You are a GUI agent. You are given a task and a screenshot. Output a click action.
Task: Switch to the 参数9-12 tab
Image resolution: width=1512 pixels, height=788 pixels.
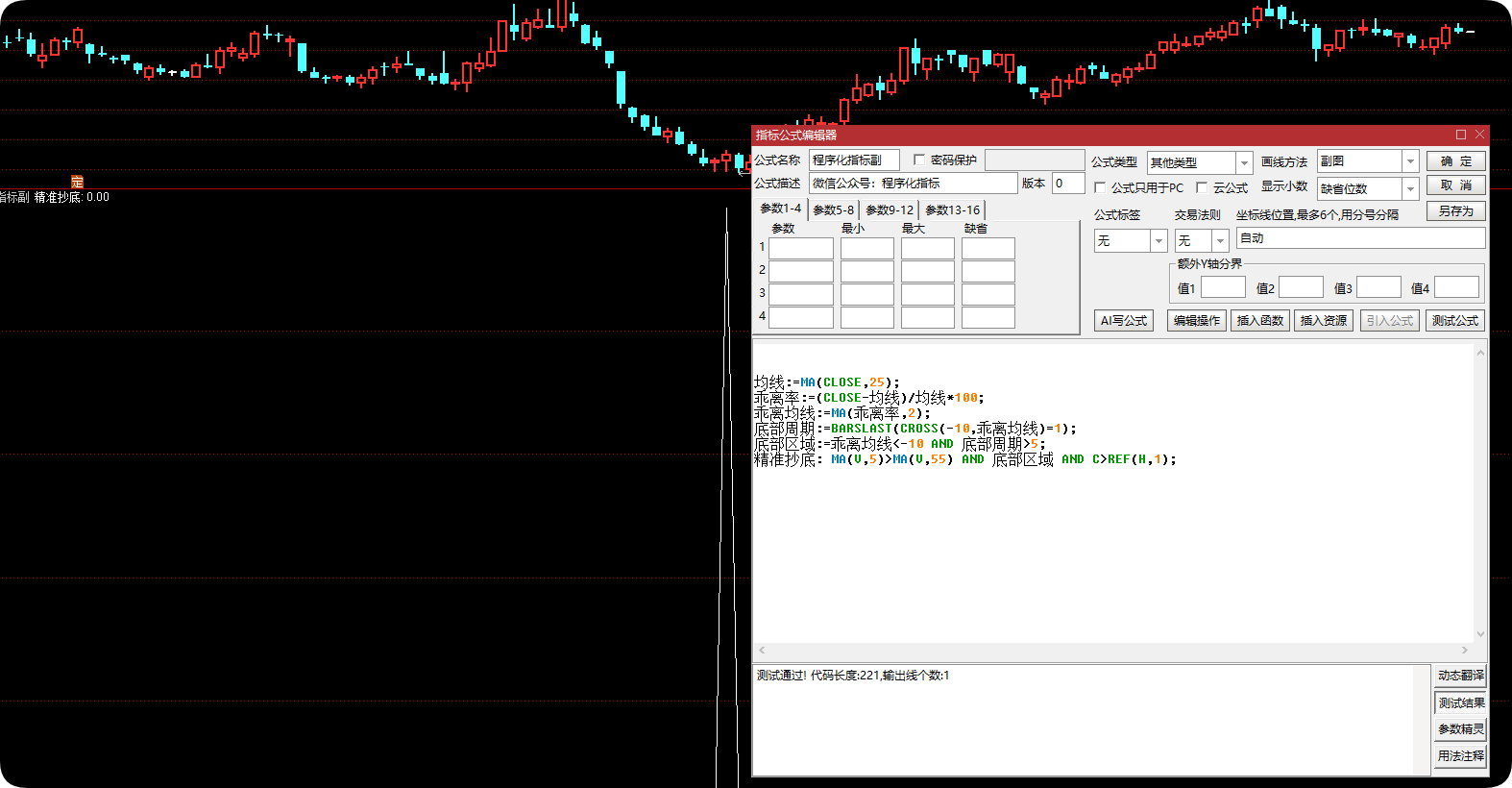tap(890, 210)
